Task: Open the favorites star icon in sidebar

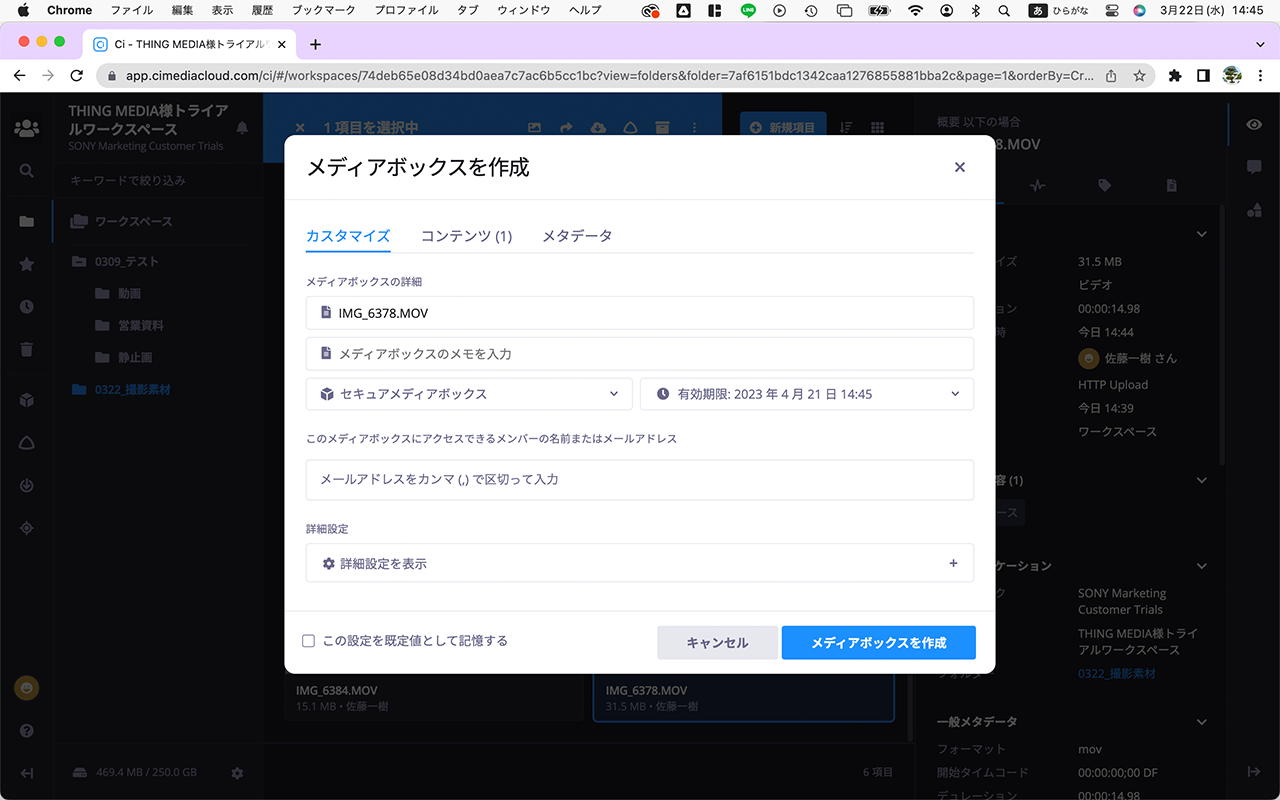Action: tap(27, 264)
